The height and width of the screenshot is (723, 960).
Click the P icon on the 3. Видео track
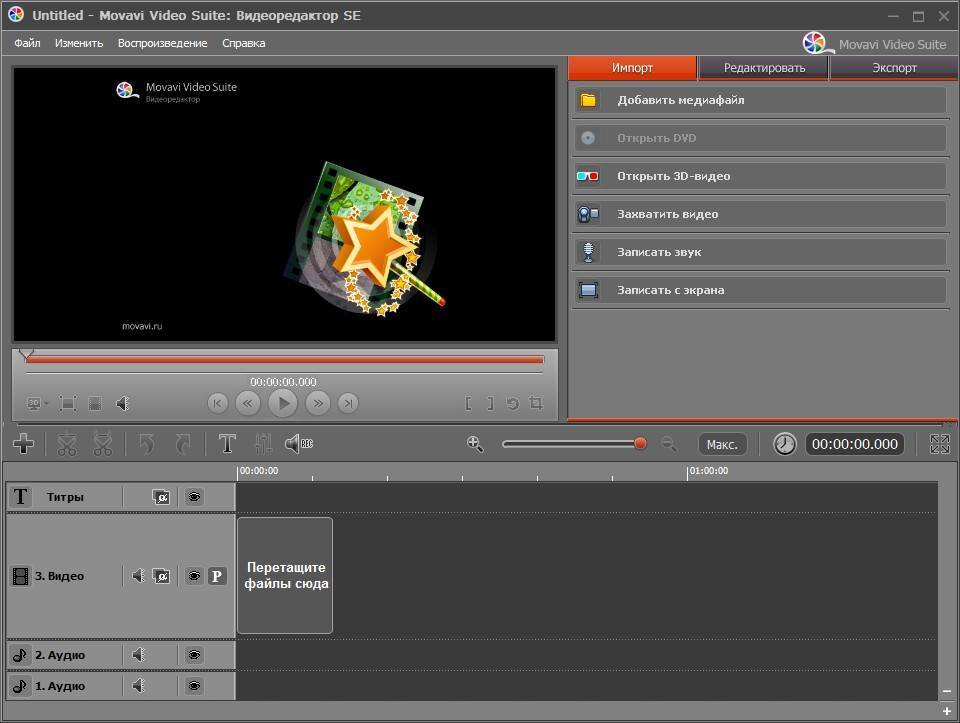coord(217,576)
